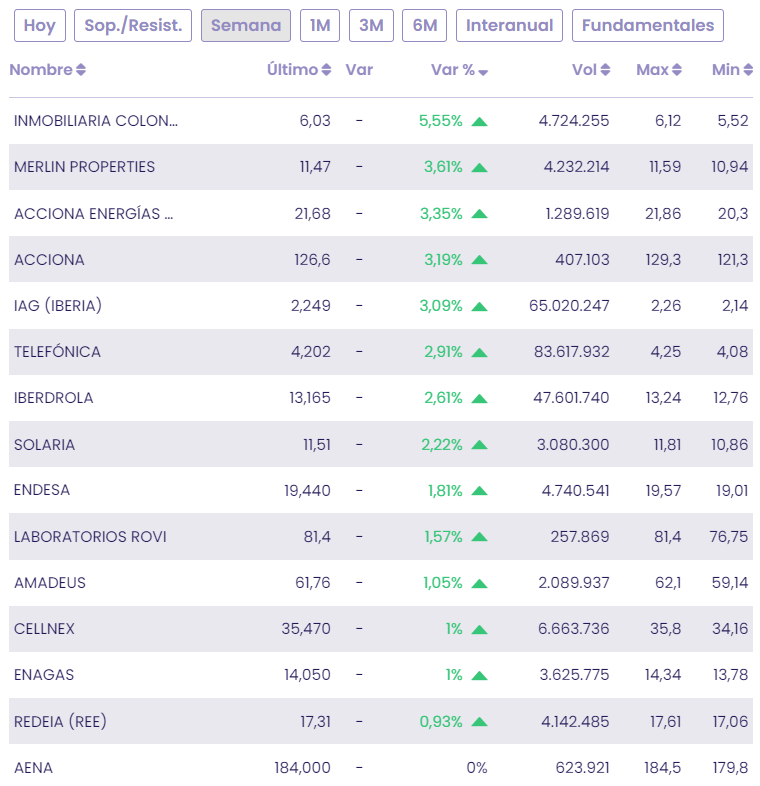
Task: Sort by volume using Vol arrows
Action: click(x=605, y=70)
